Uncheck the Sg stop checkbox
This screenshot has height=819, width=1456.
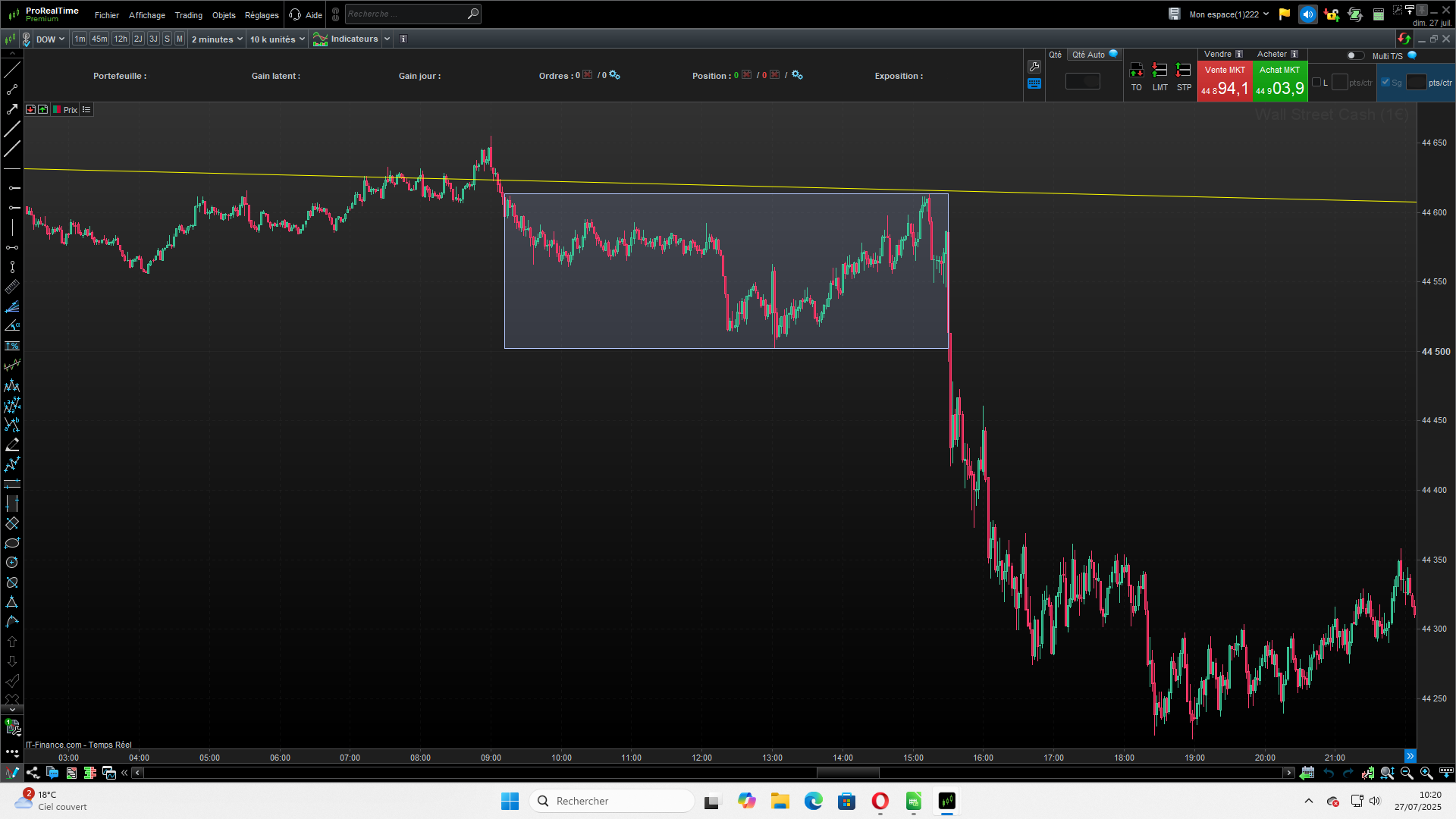(x=1385, y=83)
